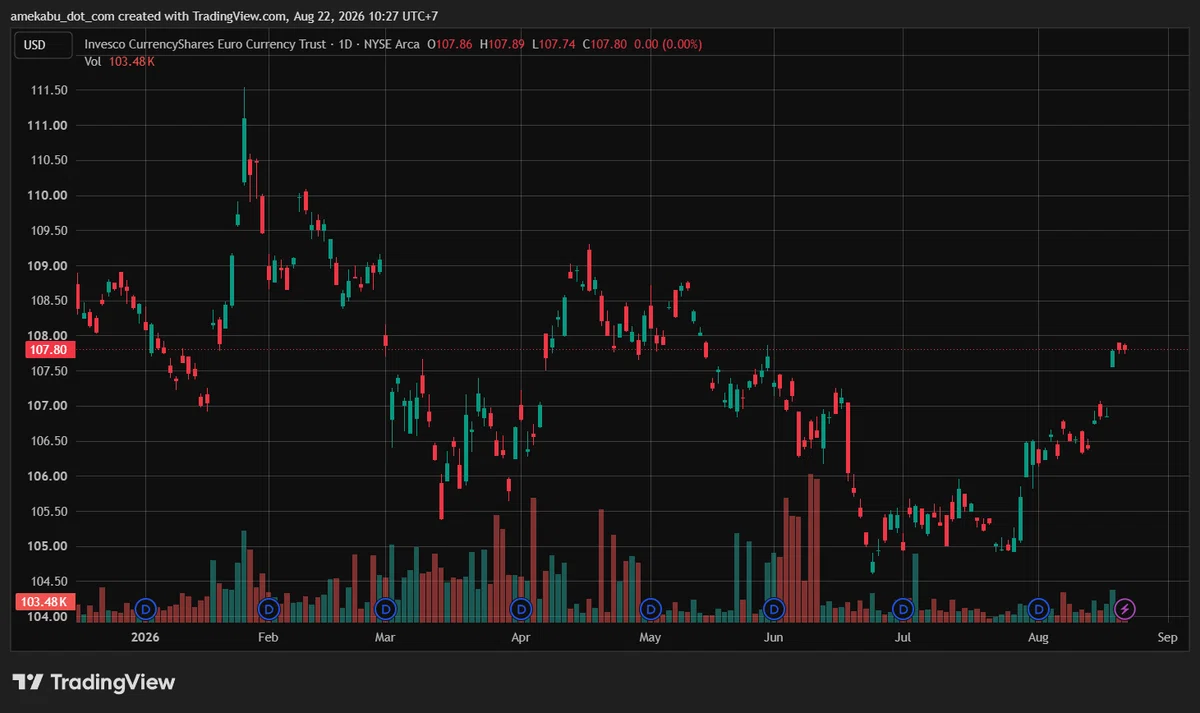Viewport: 1200px width, 713px height.
Task: Click the 111.50 price axis label
Action: coord(49,90)
